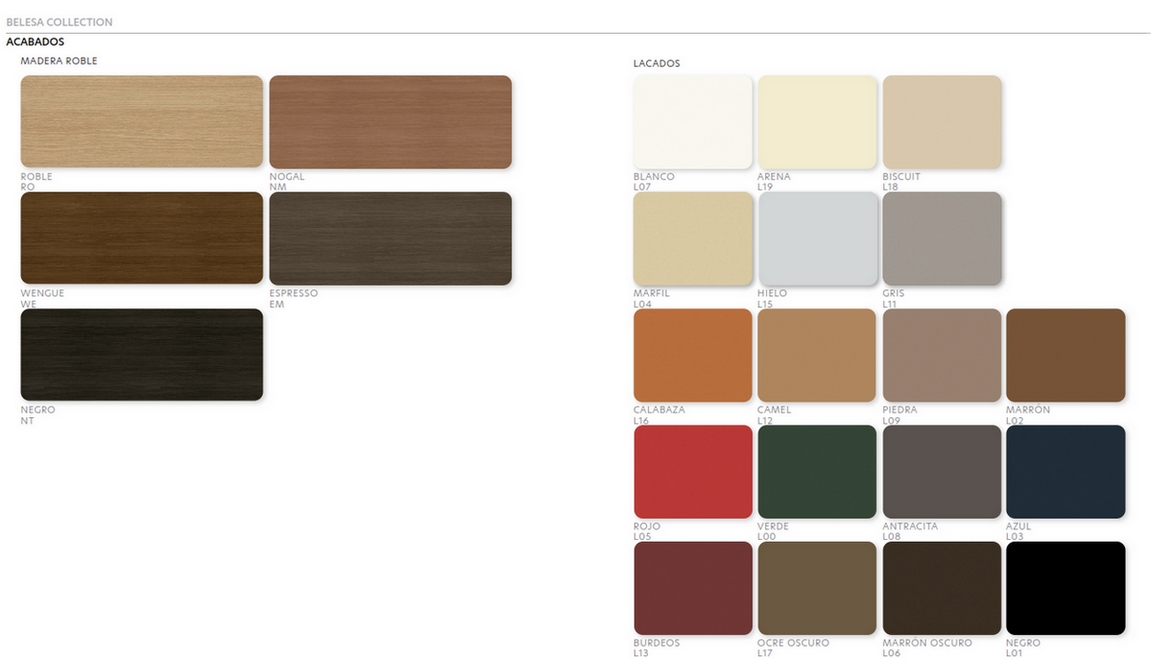1151x665 pixels.
Task: Pick the Ocre Oscuro L17 swatch
Action: (817, 589)
